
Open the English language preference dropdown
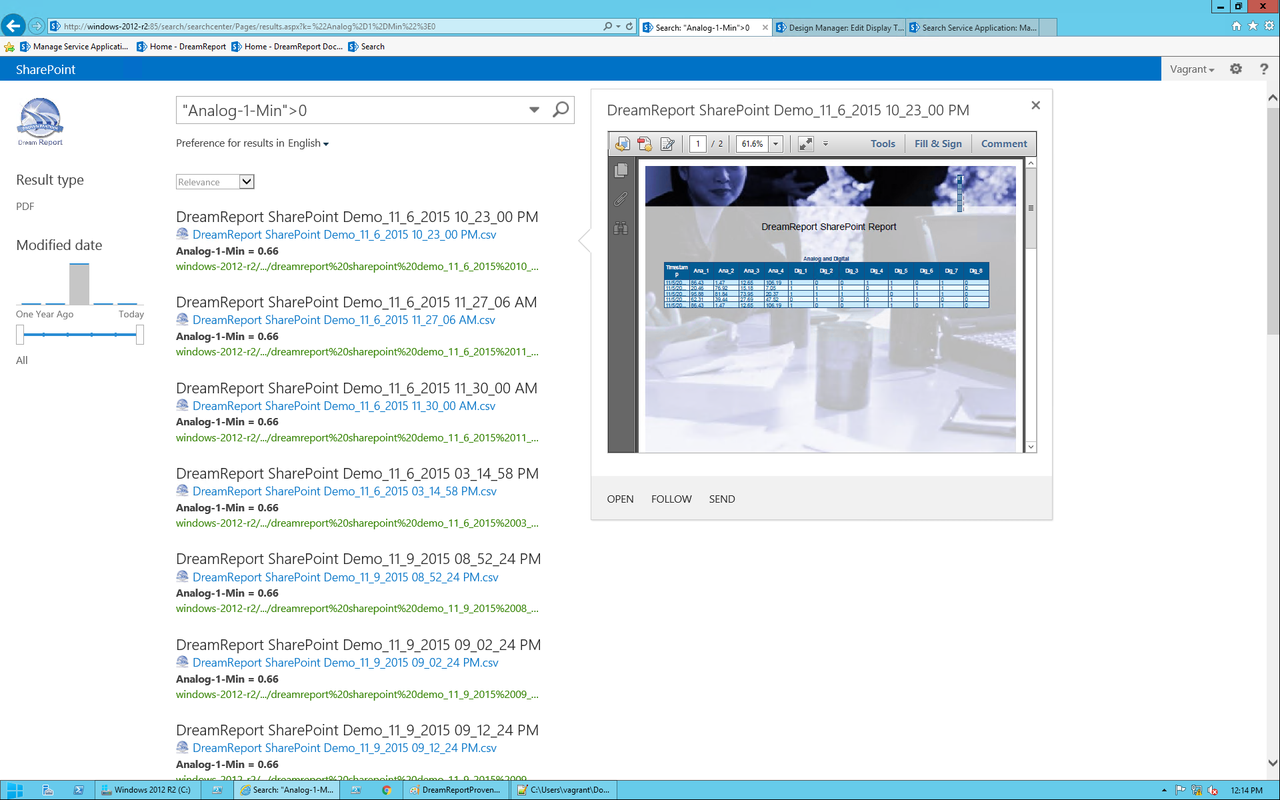pos(308,143)
